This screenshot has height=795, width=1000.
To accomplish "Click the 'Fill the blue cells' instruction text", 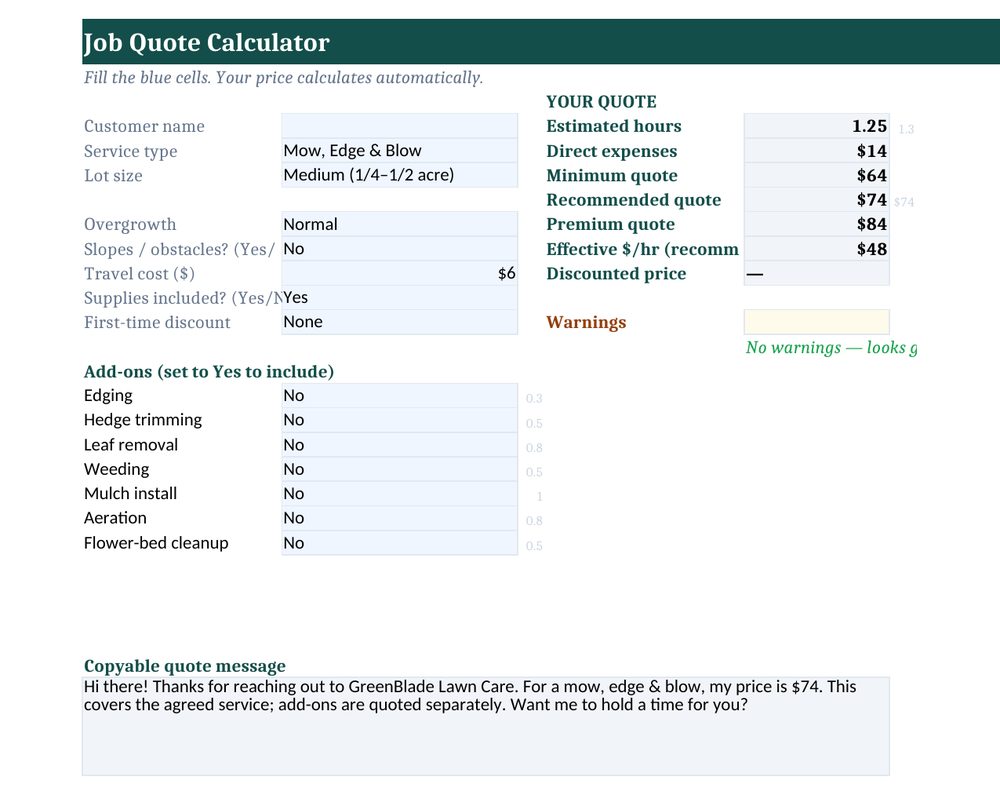I will (284, 78).
